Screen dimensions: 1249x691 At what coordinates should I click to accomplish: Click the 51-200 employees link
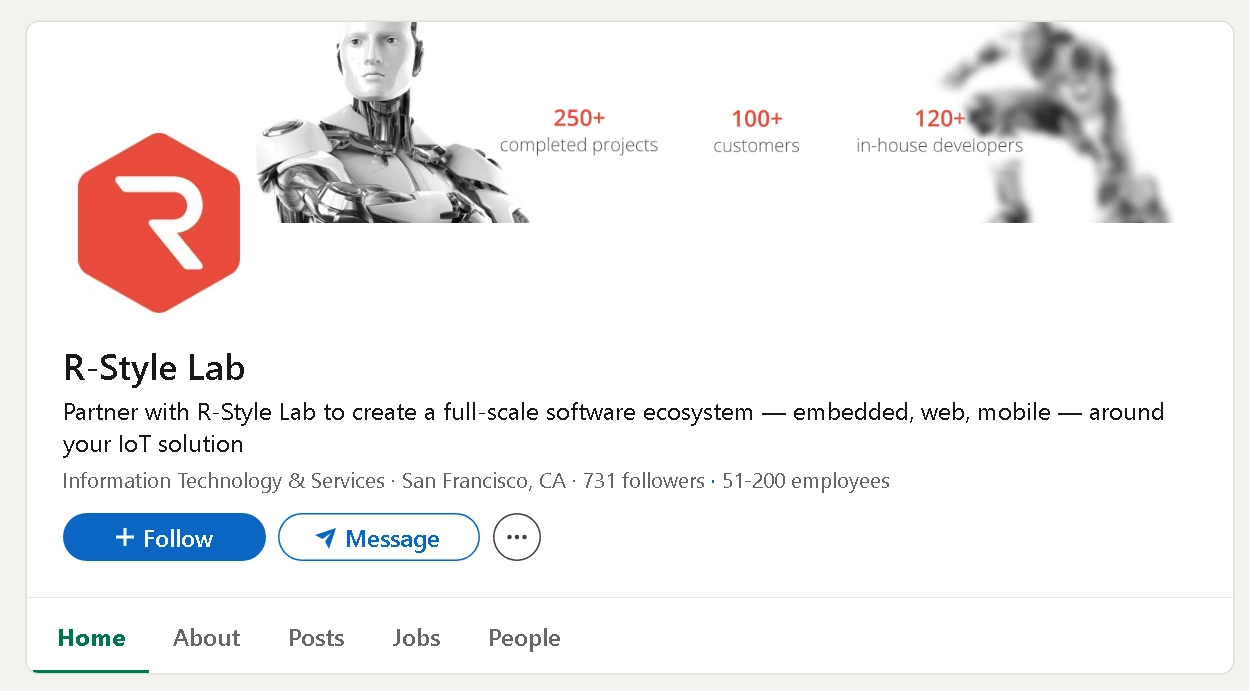806,481
